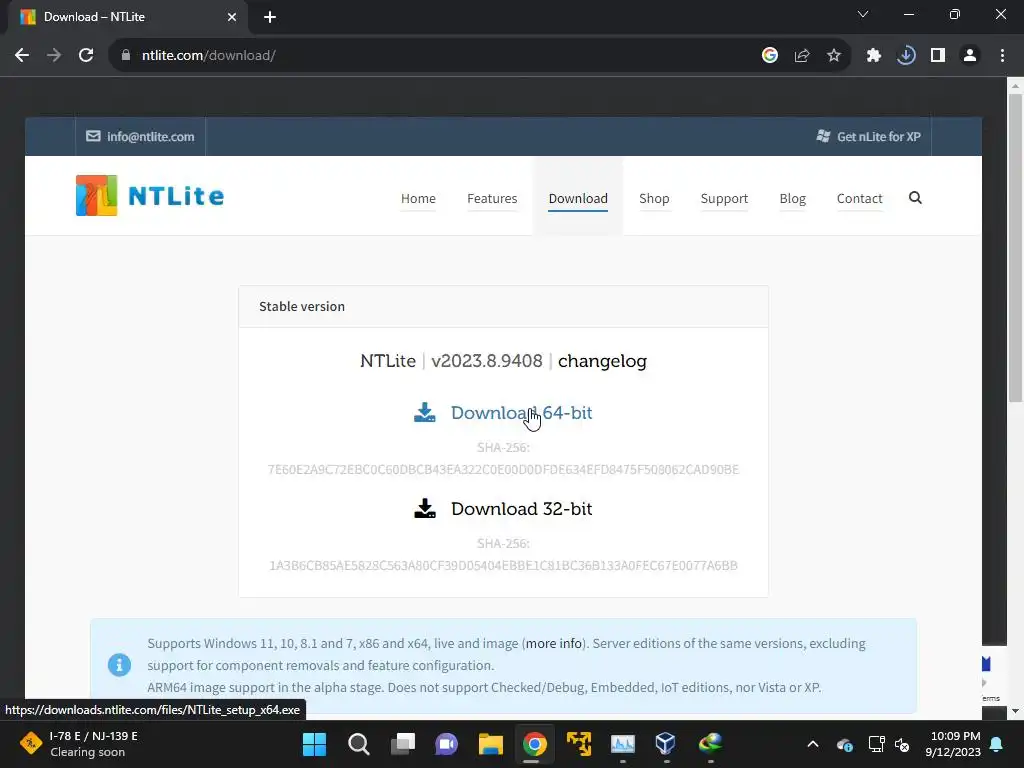Click the scrollbar down arrow
This screenshot has width=1024, height=768.
(x=1015, y=711)
